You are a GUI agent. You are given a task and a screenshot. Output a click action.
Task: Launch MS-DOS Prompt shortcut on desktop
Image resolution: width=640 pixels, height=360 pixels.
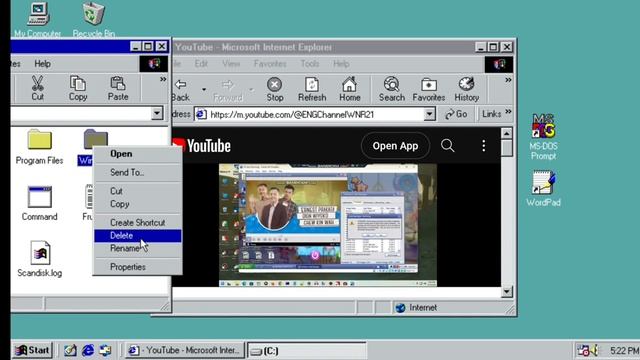543,137
